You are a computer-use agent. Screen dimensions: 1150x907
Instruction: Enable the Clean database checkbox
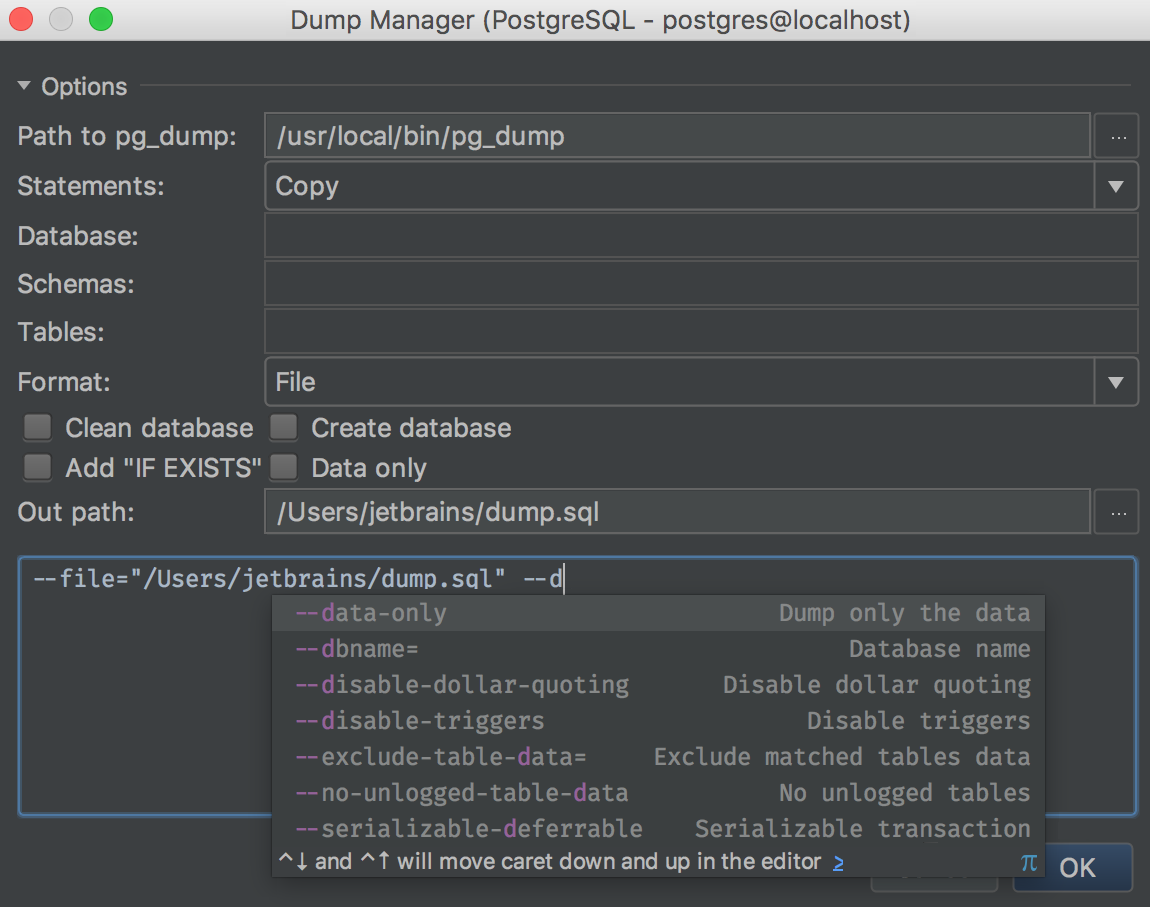(x=37, y=427)
